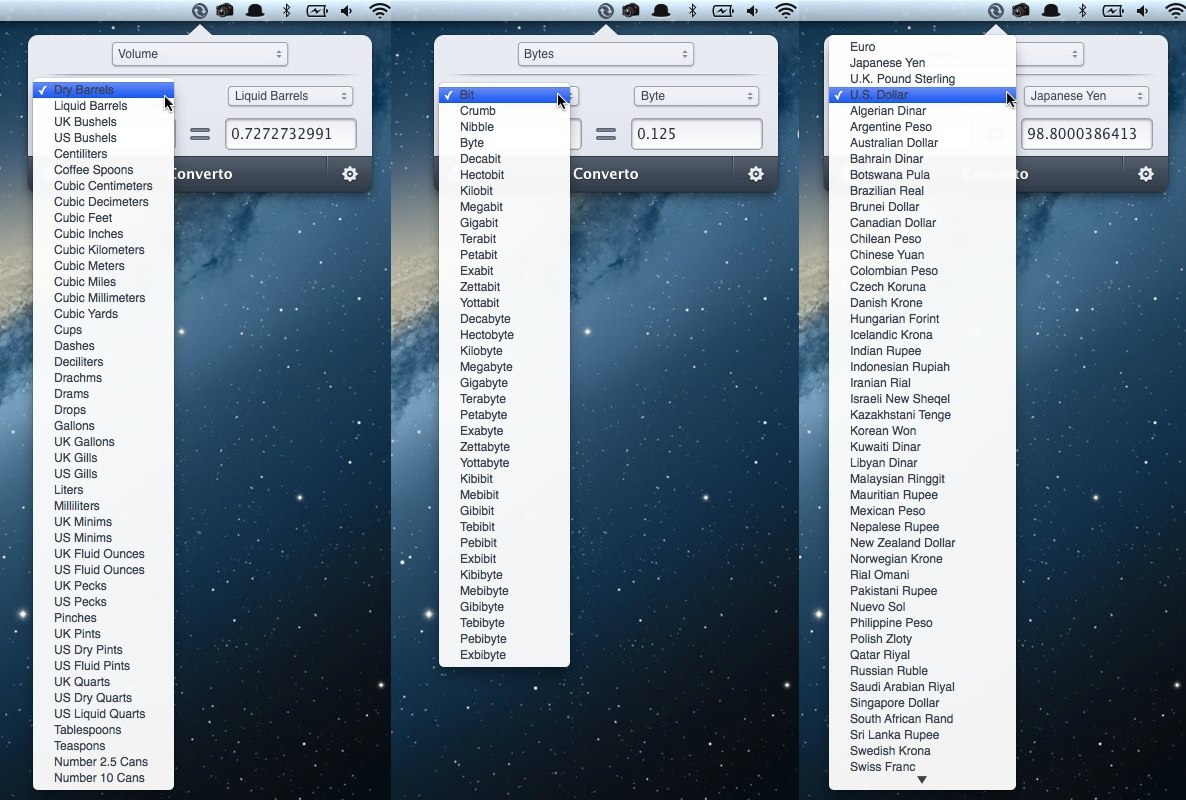
Task: Pick Kibibit from the bytes list
Action: 504,479
